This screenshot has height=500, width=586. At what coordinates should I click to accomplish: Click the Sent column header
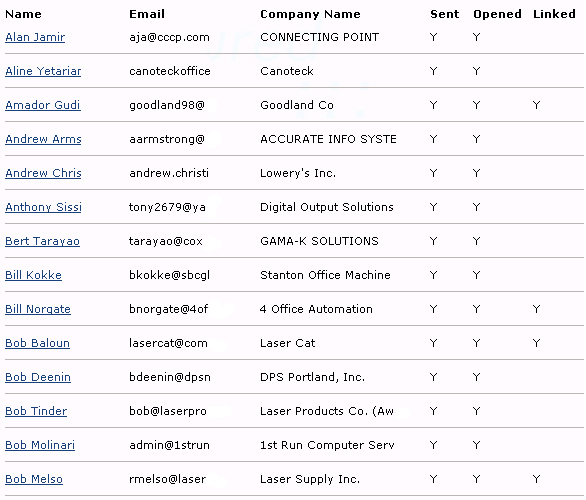coord(444,14)
